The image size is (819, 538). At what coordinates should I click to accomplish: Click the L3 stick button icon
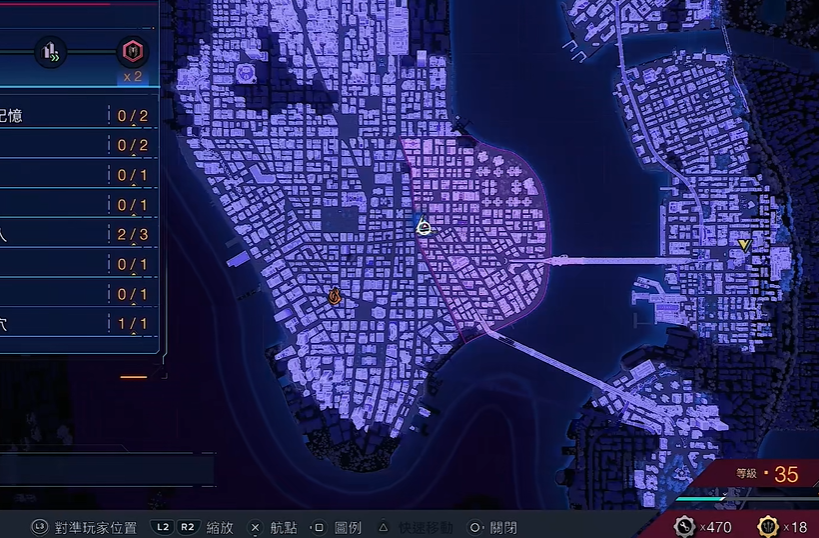coord(40,527)
